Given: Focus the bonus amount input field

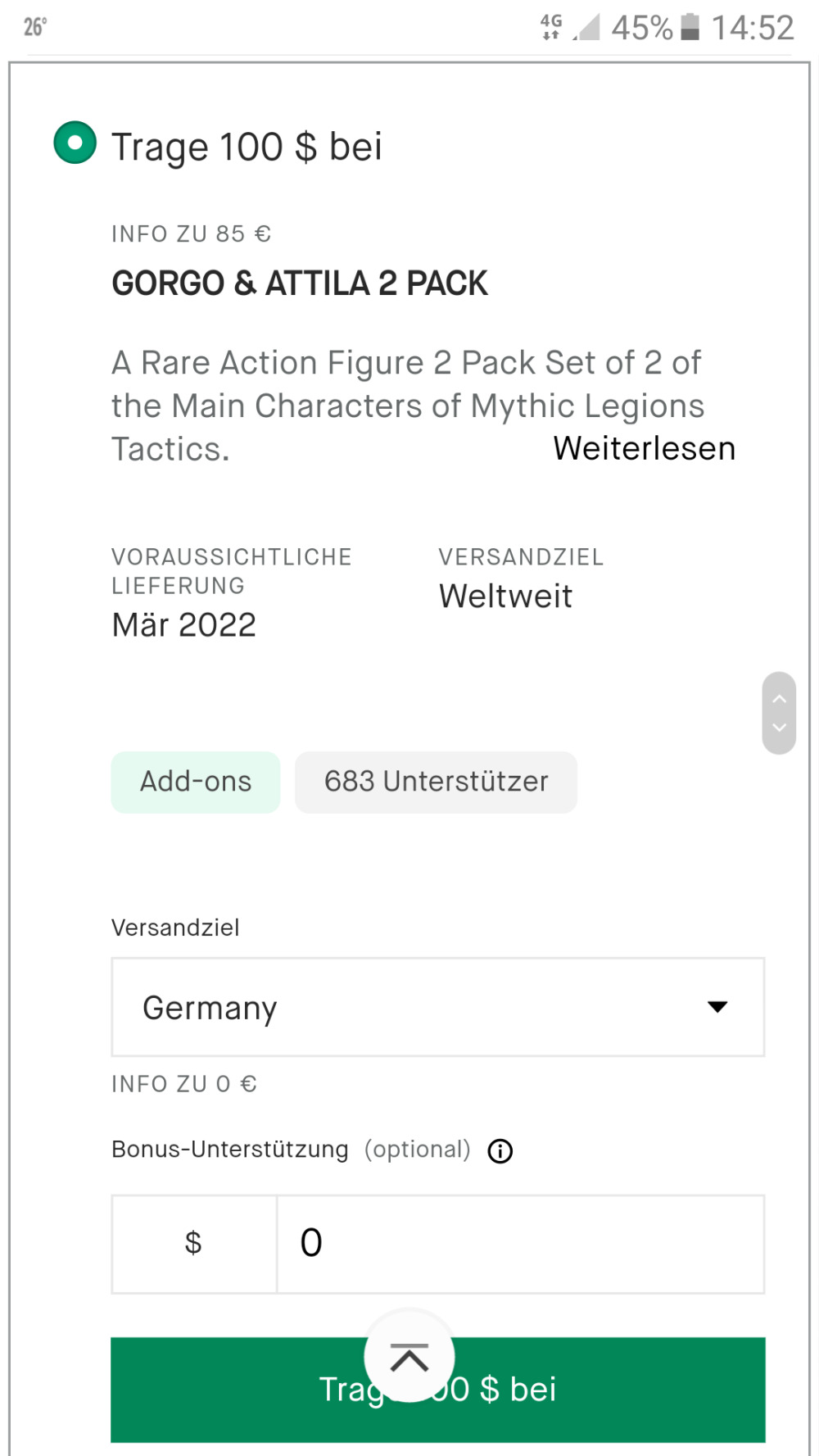Looking at the screenshot, I should (520, 1244).
